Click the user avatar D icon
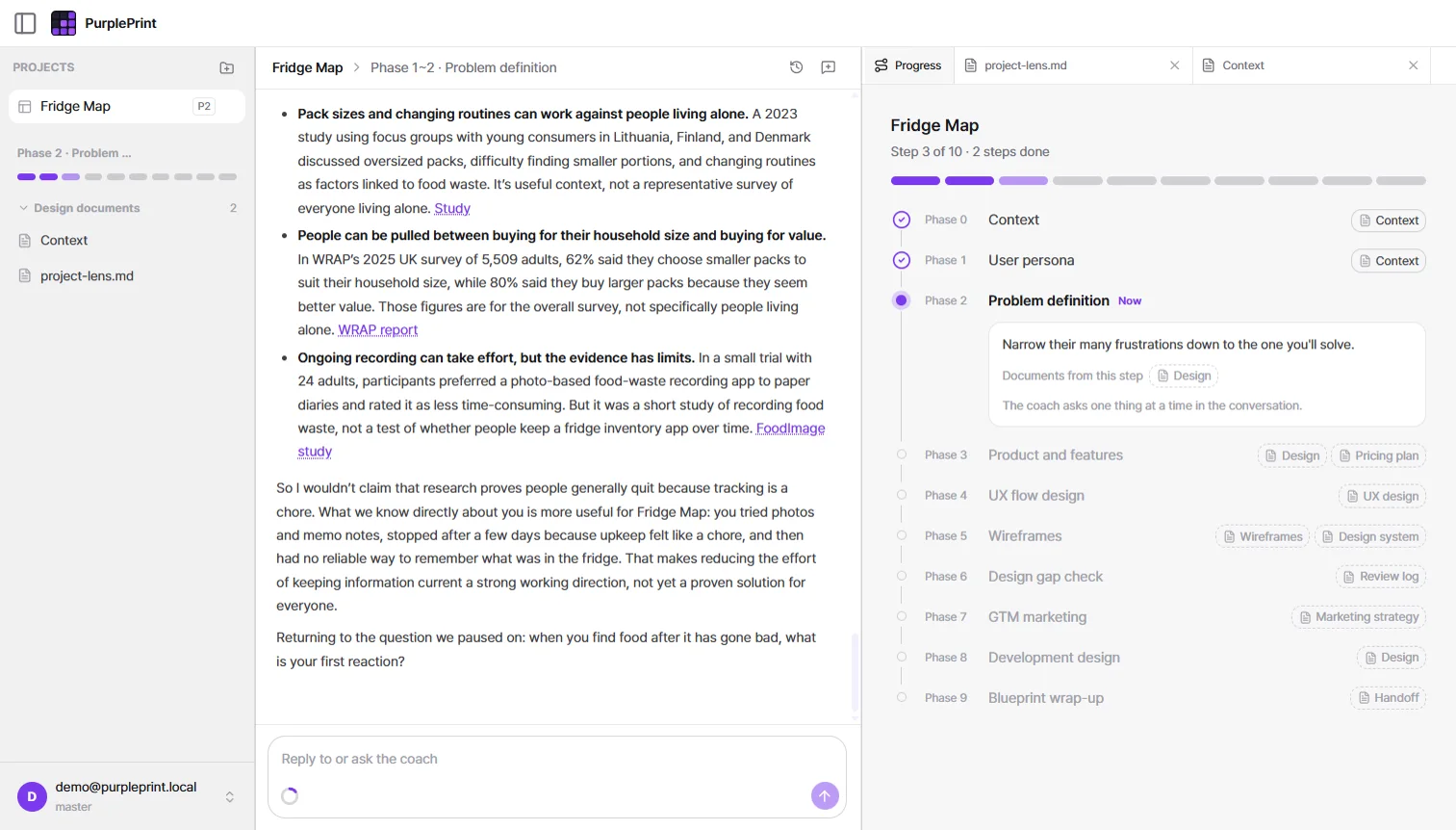 pos(32,796)
